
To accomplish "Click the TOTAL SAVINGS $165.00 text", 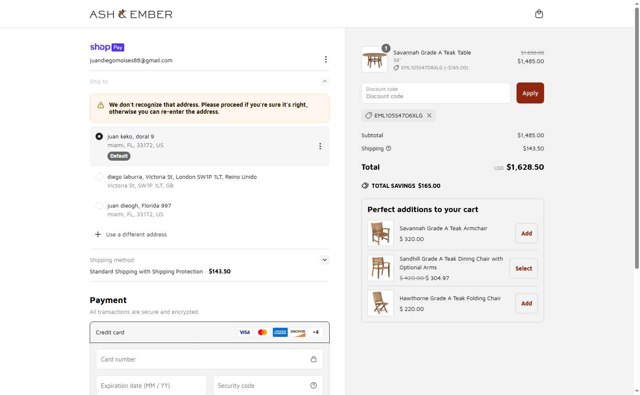I will 406,186.
